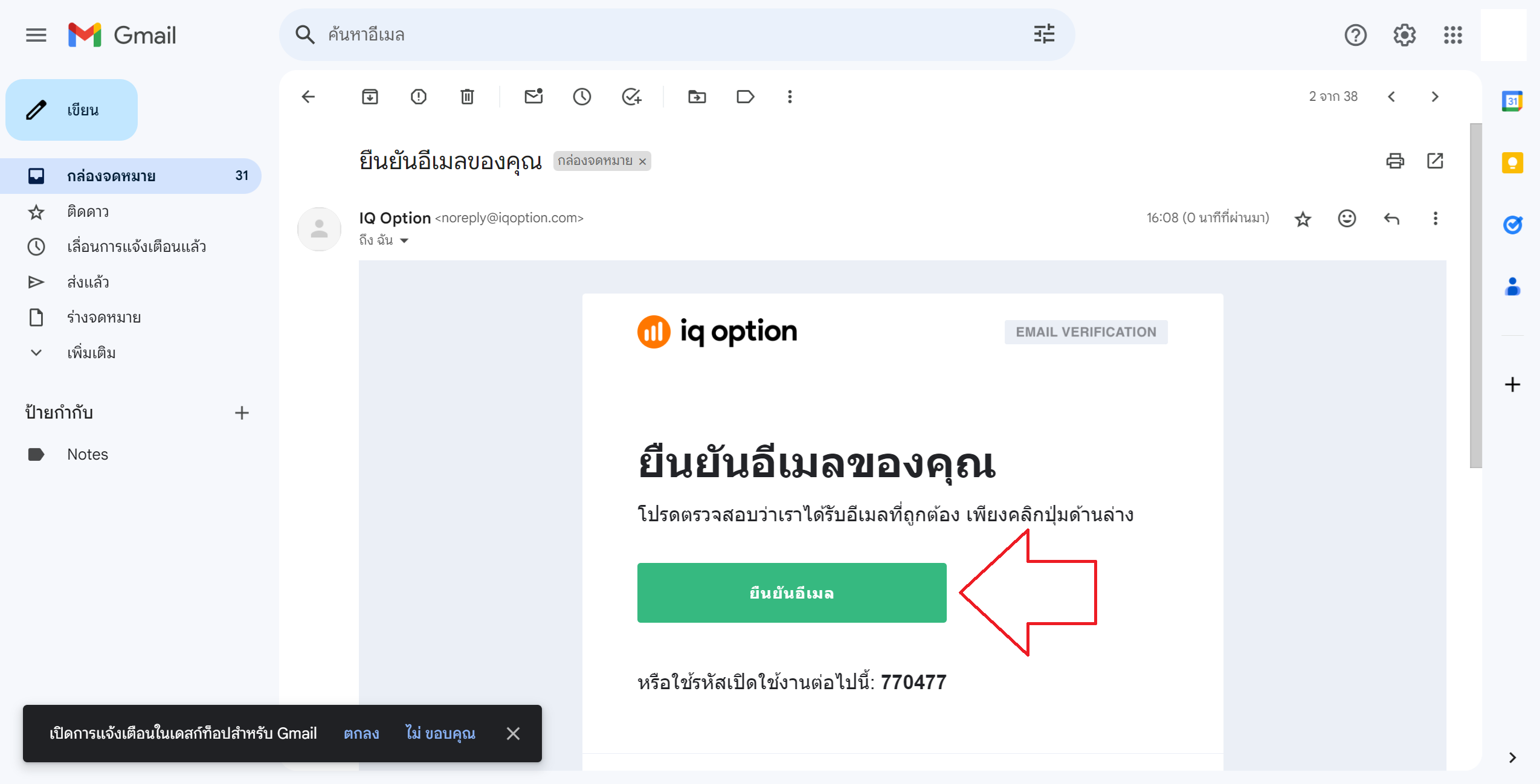Image resolution: width=1540 pixels, height=784 pixels.
Task: Click the Gmail logo
Action: coord(122,35)
